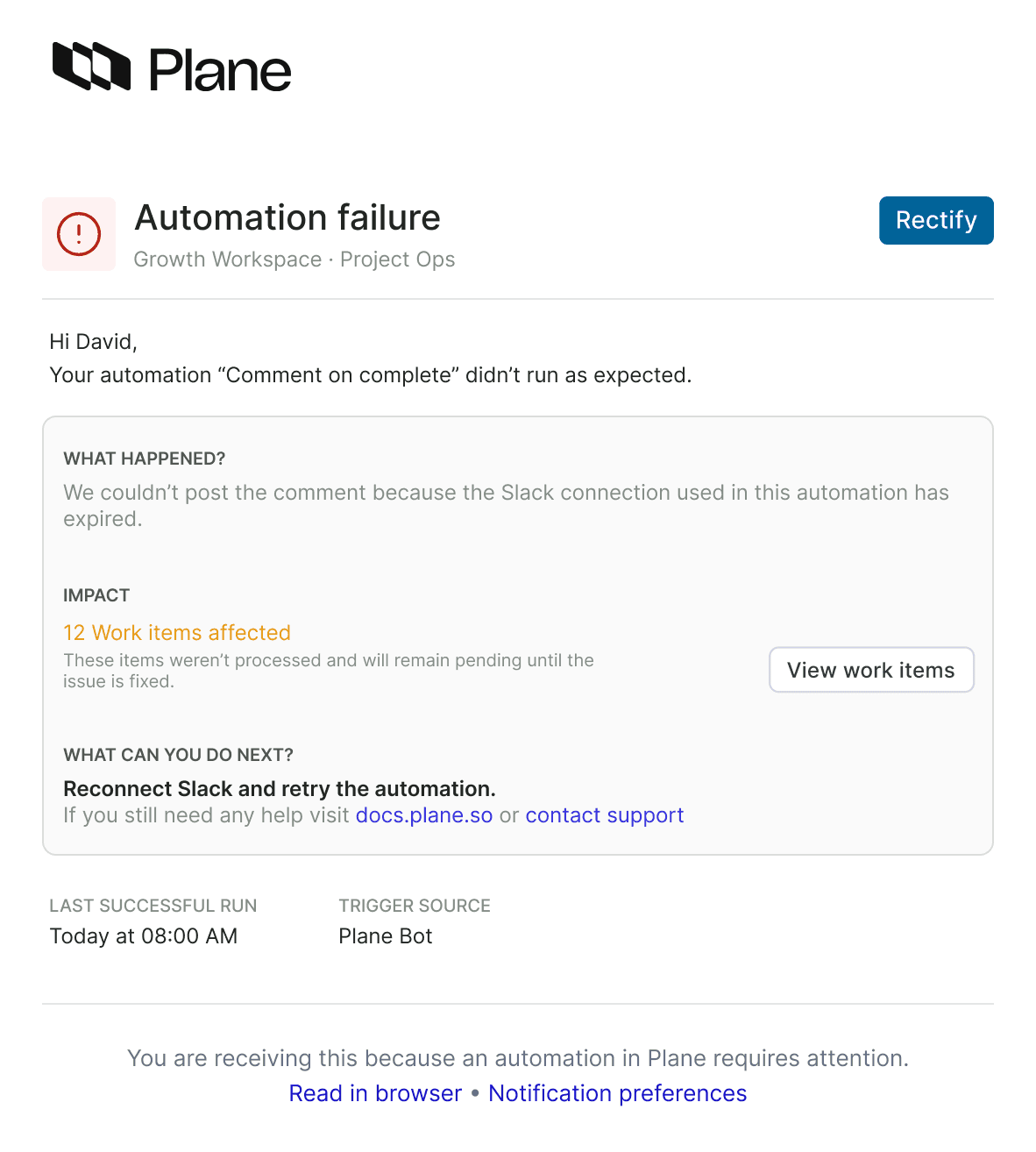Click the Plane Bot trigger source value
Image resolution: width=1036 pixels, height=1152 pixels.
386,936
